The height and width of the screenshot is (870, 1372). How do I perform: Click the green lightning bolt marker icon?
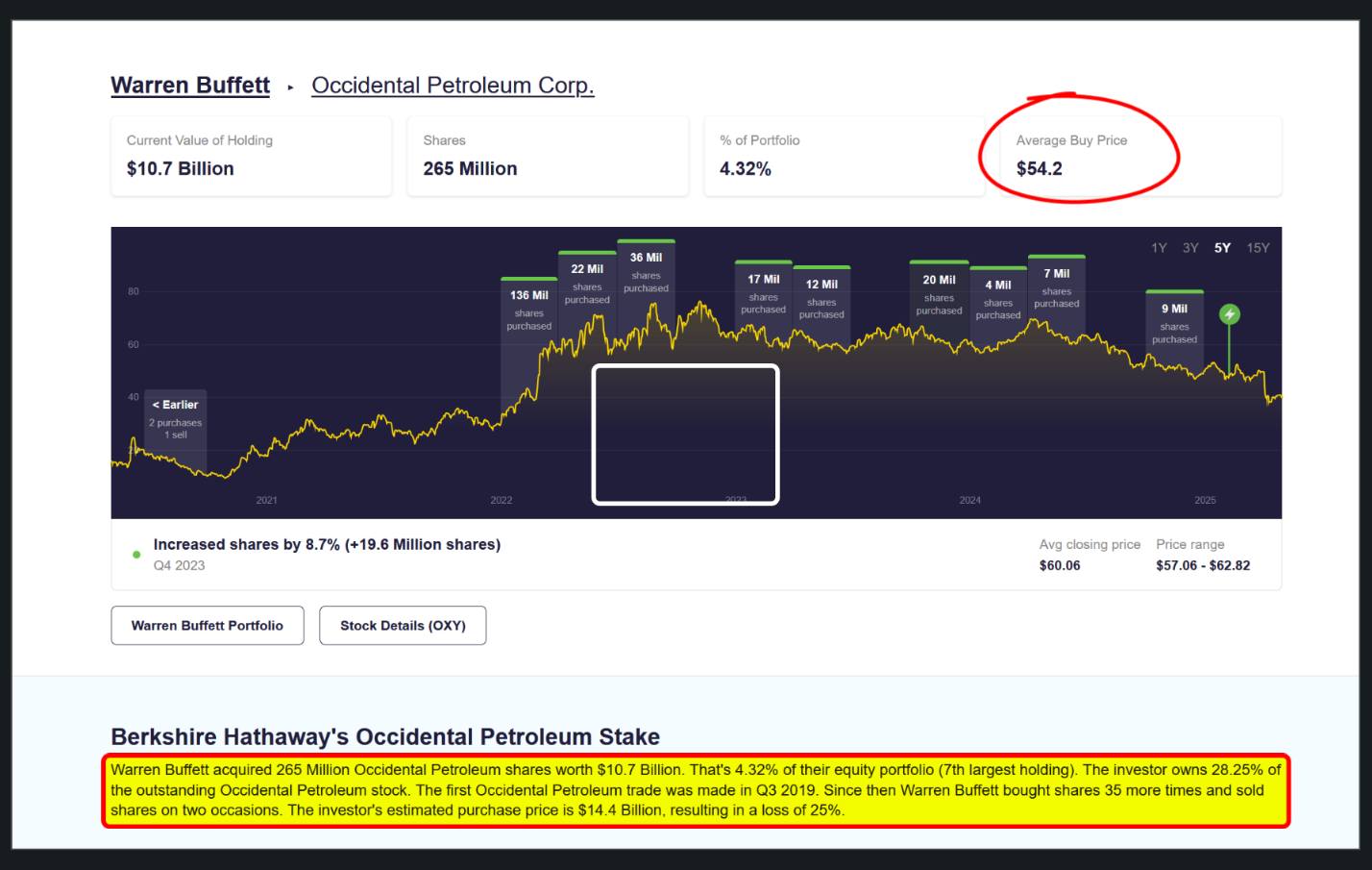pos(1229,314)
